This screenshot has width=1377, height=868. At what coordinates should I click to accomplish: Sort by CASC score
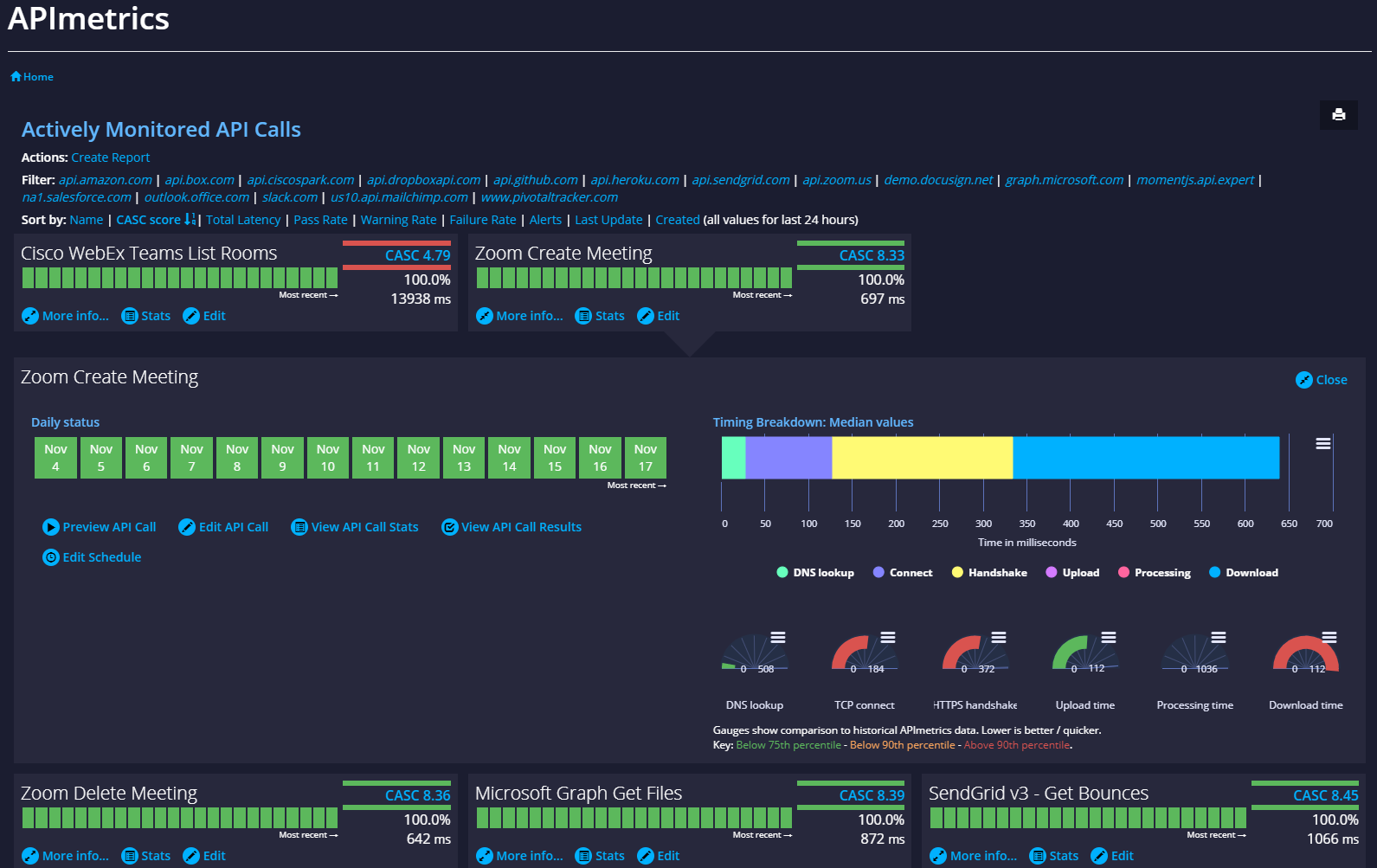(156, 220)
